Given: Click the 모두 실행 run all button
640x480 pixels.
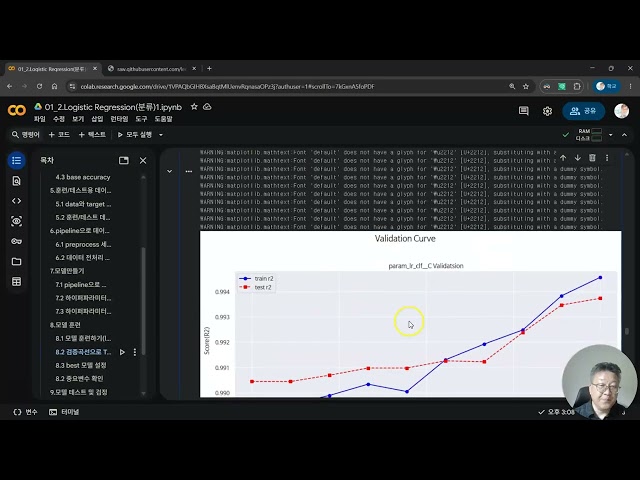Looking at the screenshot, I should click(135, 135).
